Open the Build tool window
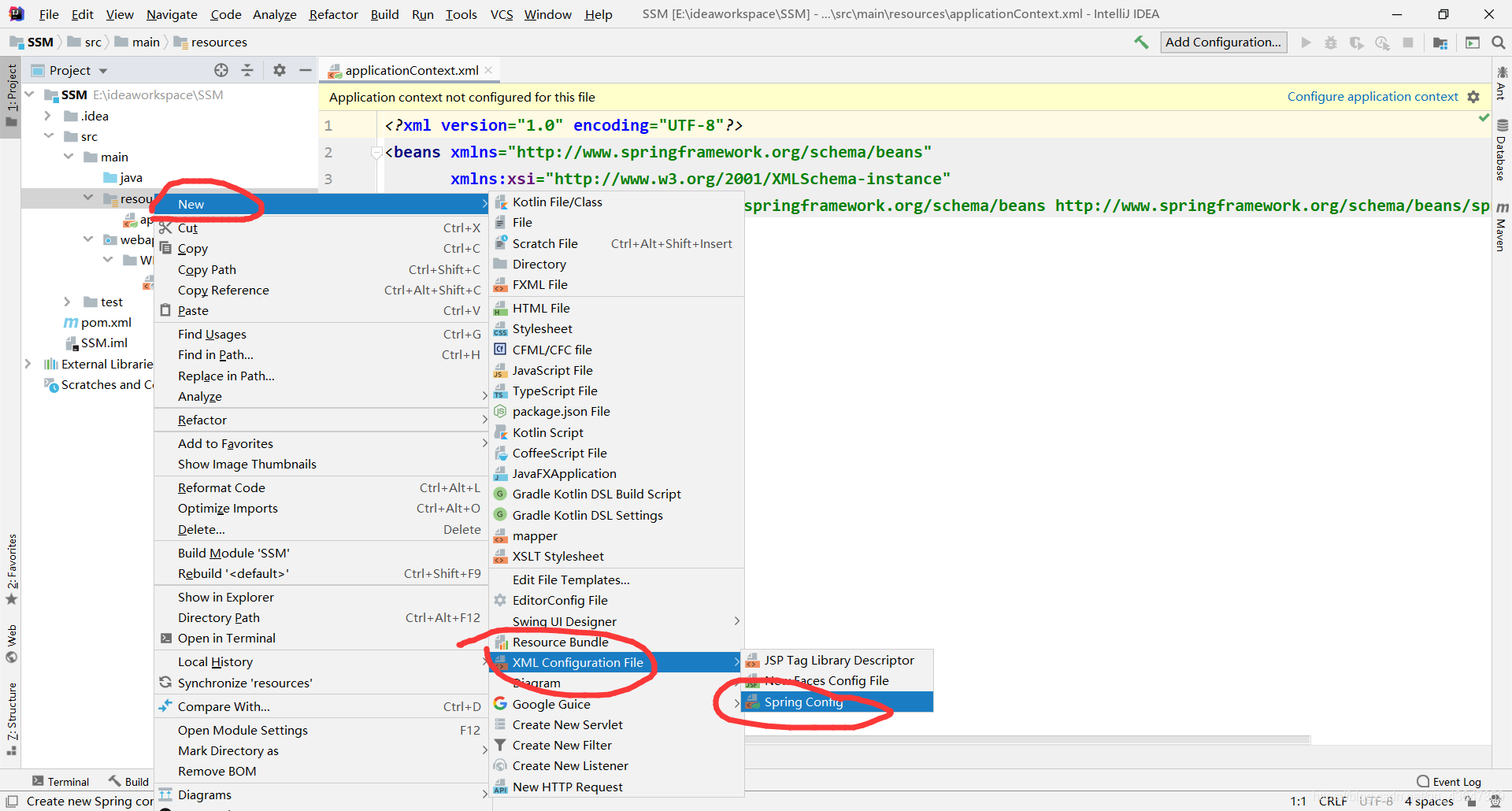Viewport: 1512px width, 811px height. click(128, 781)
